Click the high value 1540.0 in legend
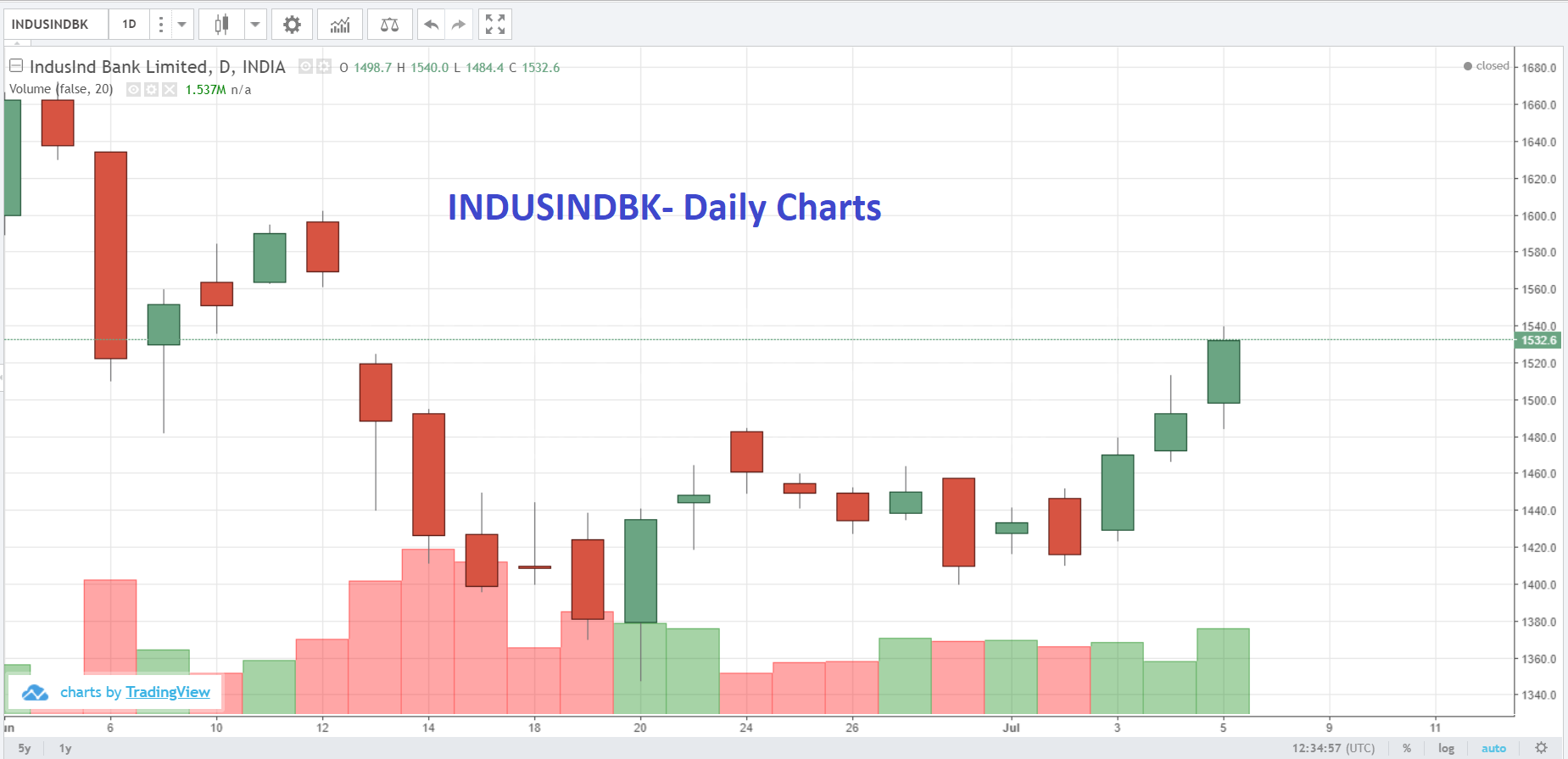 [429, 68]
